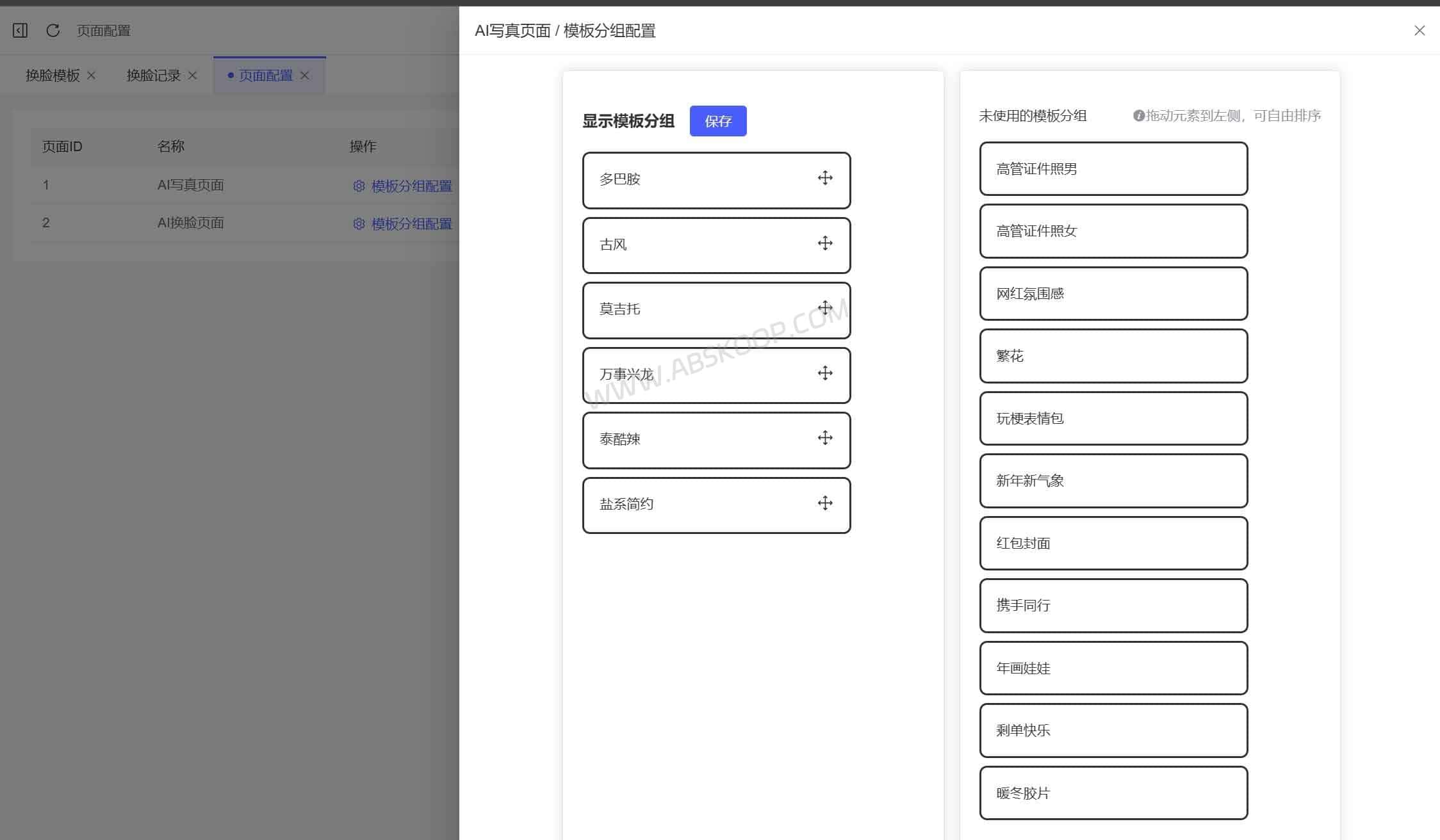This screenshot has width=1440, height=840.
Task: Click the 剩单快乐 group card
Action: 1113,731
